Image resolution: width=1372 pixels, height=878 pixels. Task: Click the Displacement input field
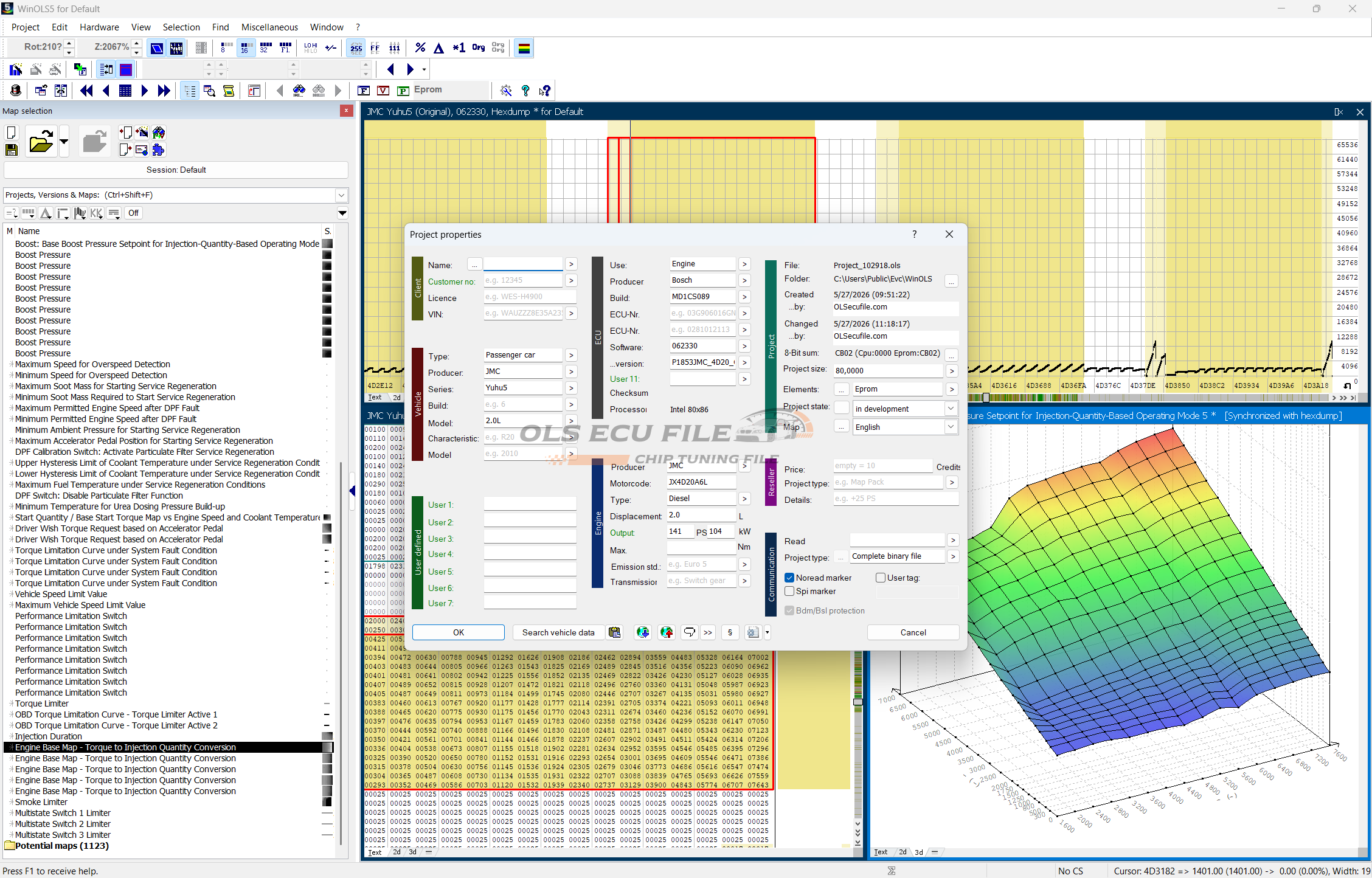coord(701,515)
